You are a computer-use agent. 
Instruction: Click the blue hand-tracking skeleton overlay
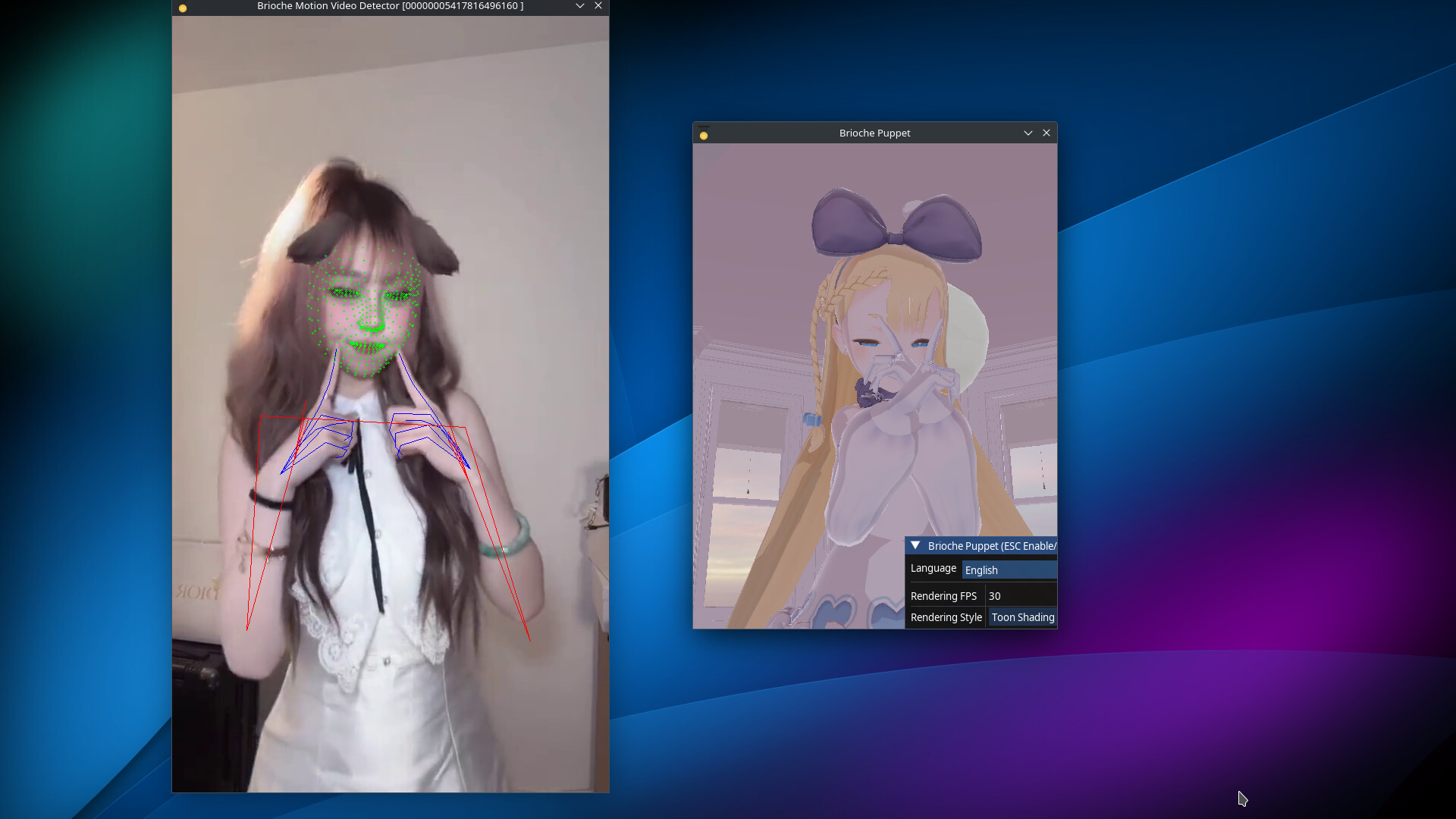click(x=334, y=432)
